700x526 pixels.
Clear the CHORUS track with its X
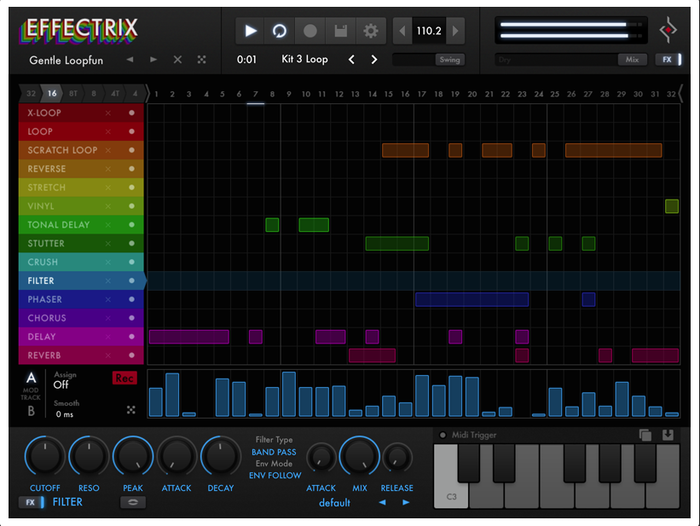(108, 318)
